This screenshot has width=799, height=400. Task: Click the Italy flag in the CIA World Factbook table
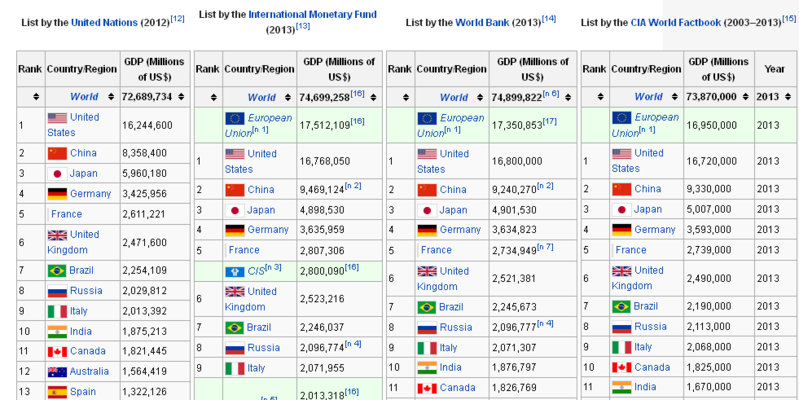pos(622,348)
